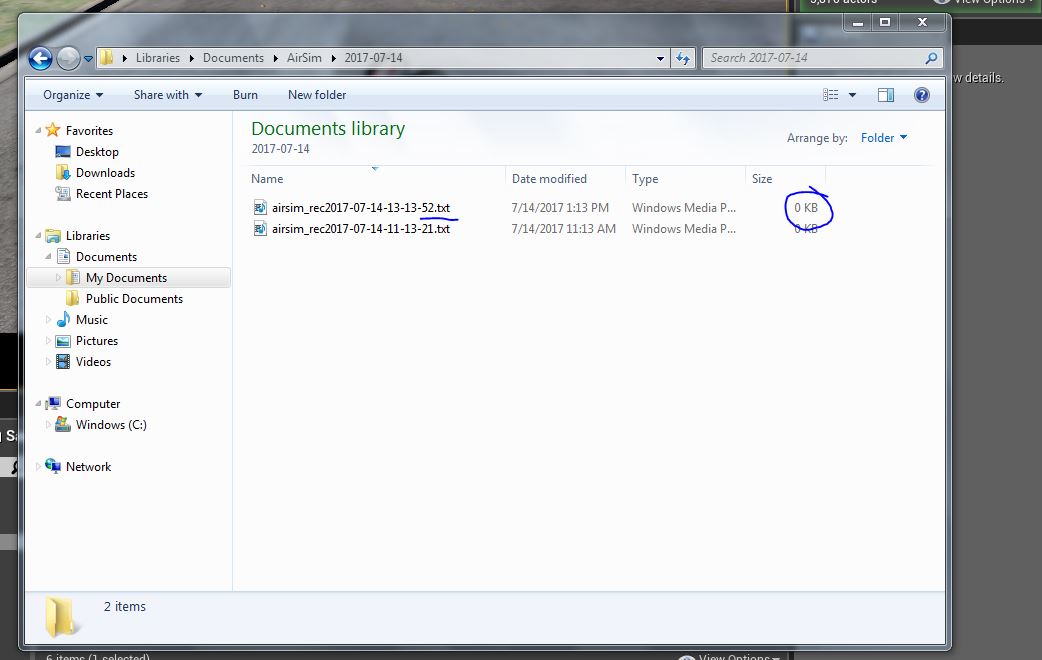Open the Music library
Screen dimensions: 1042x660
(x=92, y=320)
